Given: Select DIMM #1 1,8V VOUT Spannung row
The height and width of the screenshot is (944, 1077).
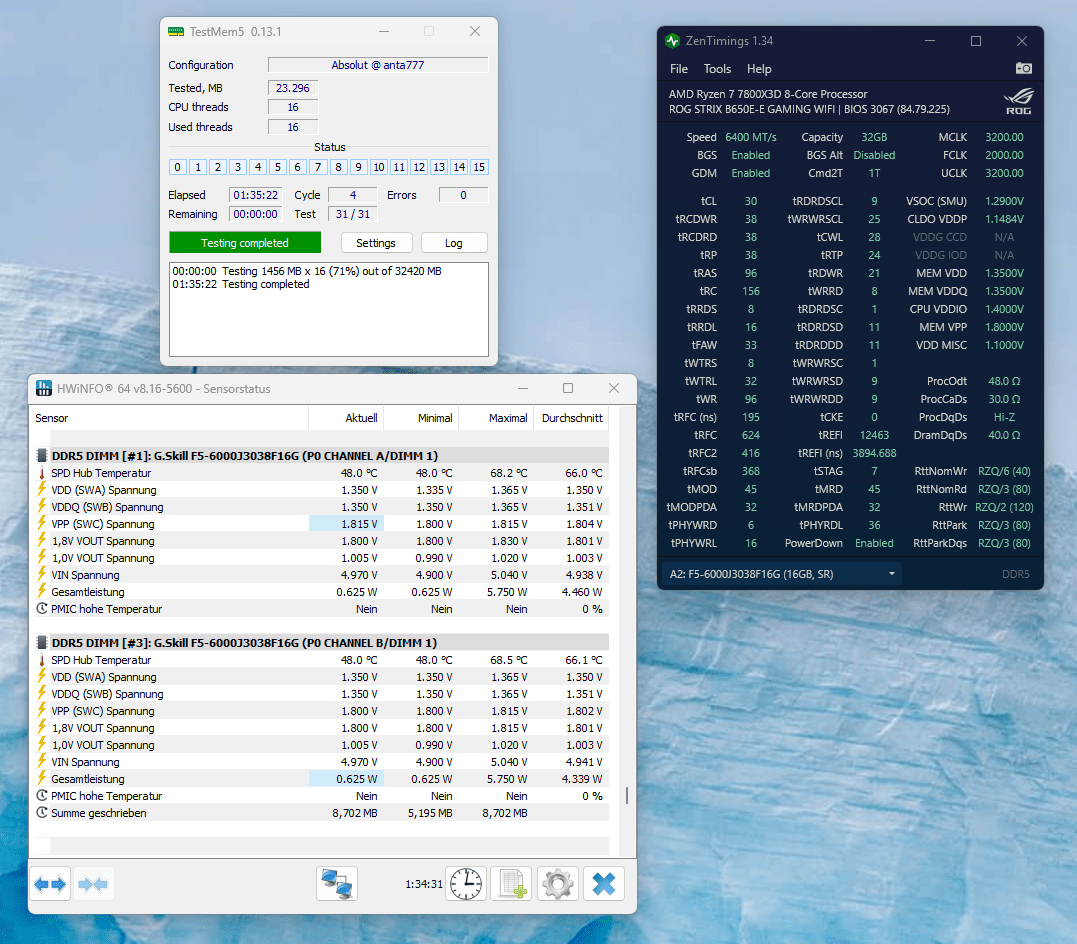Looking at the screenshot, I should point(321,541).
